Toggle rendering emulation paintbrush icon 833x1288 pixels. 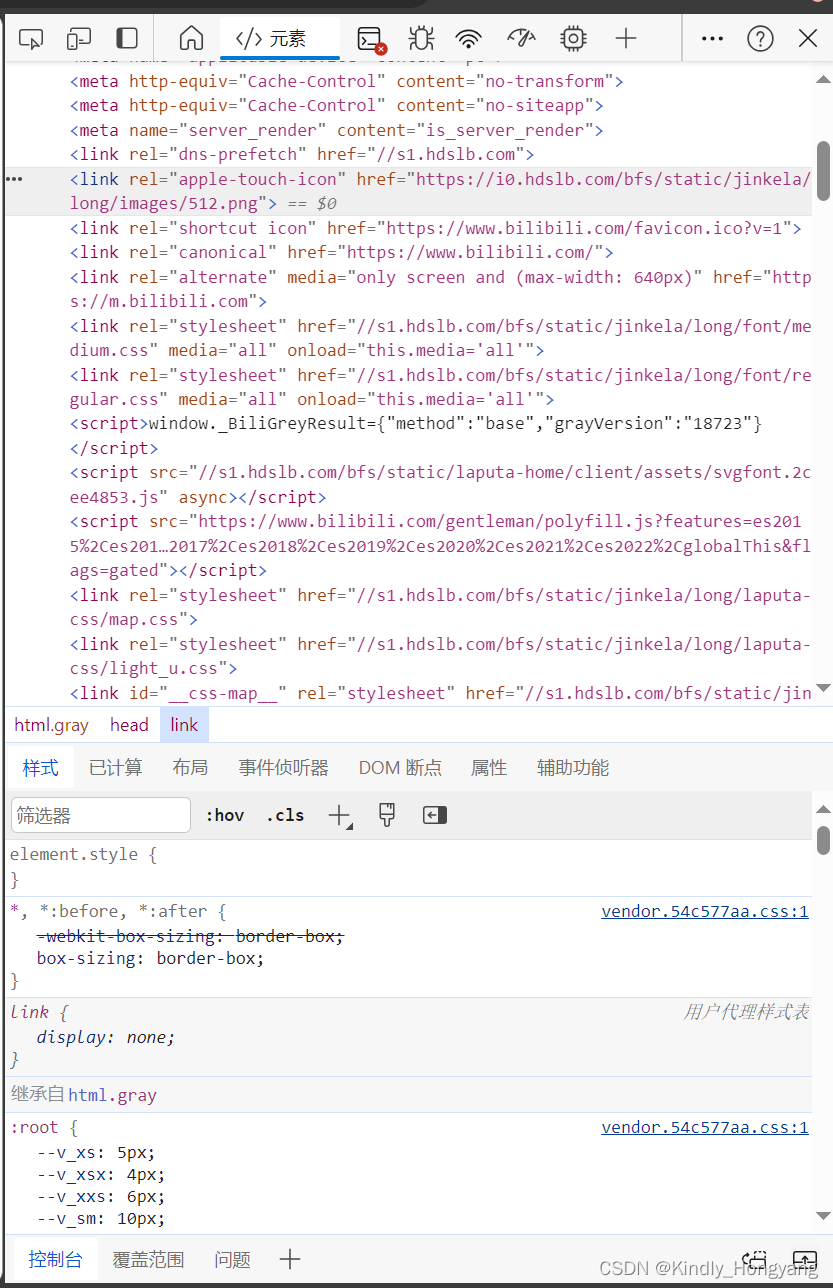(x=387, y=815)
